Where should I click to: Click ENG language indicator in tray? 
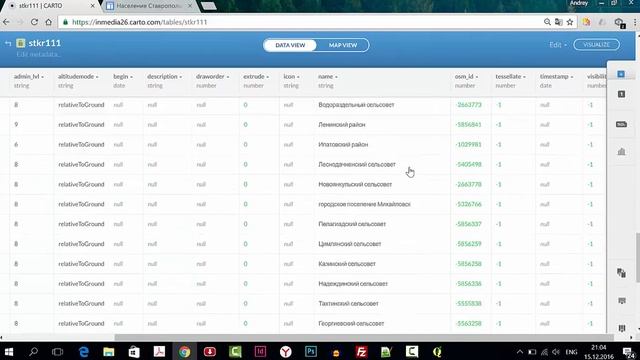pyautogui.click(x=571, y=352)
